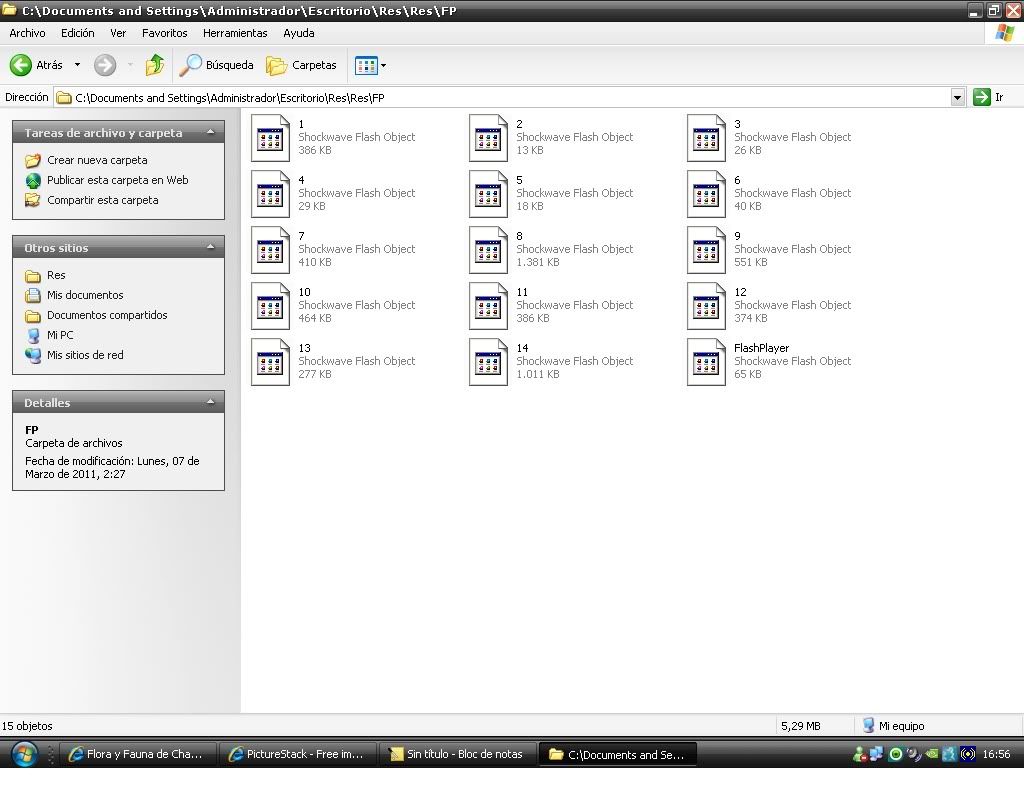Click the 5,29 MB status bar size
The width and height of the screenshot is (1024, 795).
(x=801, y=726)
